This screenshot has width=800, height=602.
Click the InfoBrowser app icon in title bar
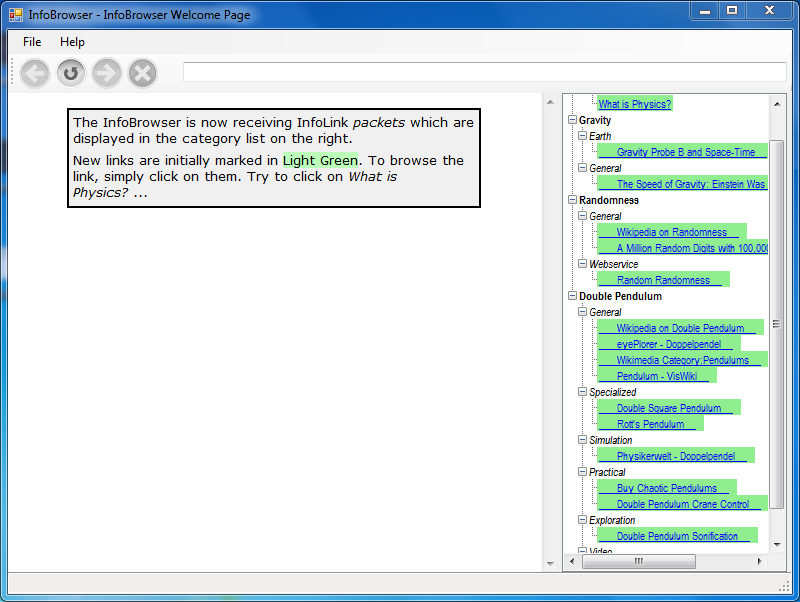(x=16, y=15)
